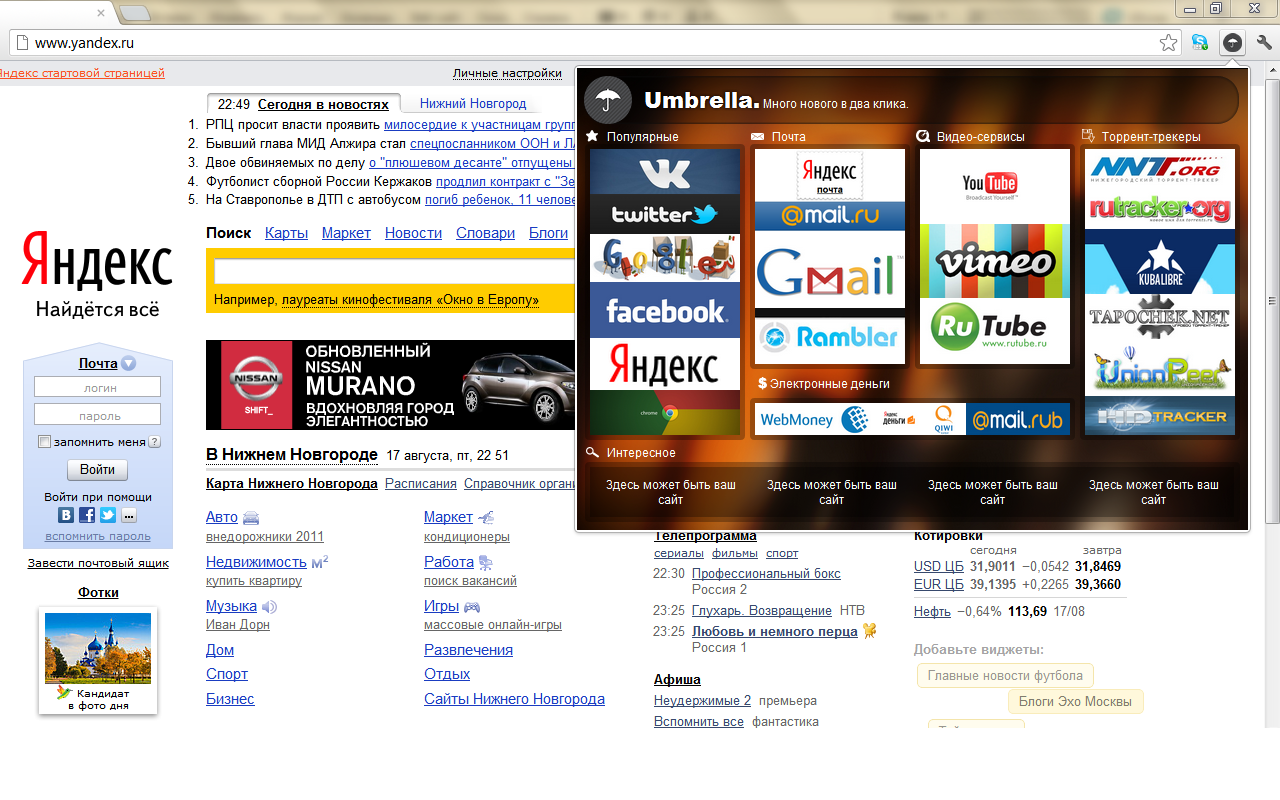1280x800 pixels.
Task: Open the NNT.org torrent tracker tile
Action: click(1160, 170)
